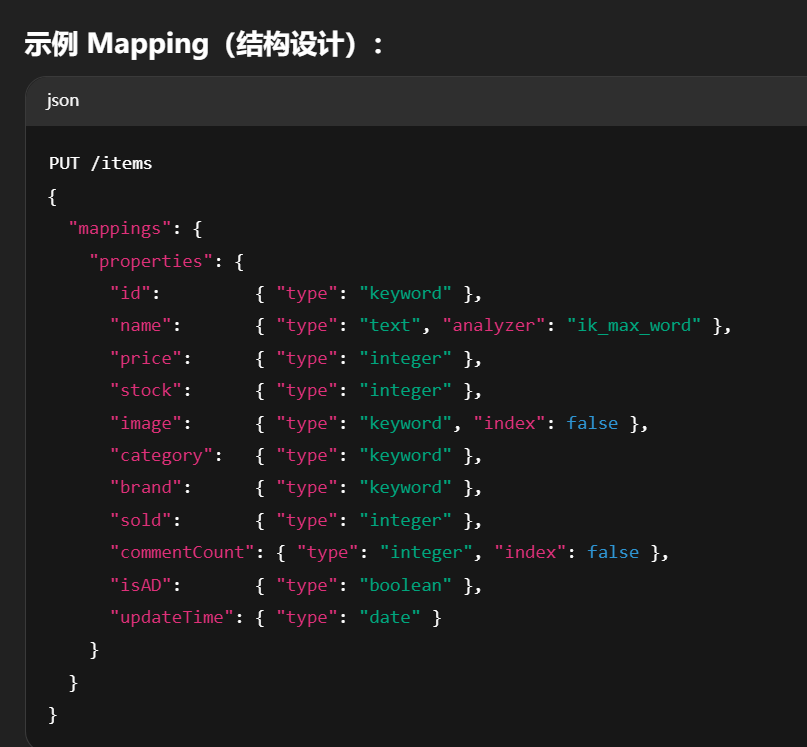Click the "mappings" key in code

pyautogui.click(x=120, y=228)
